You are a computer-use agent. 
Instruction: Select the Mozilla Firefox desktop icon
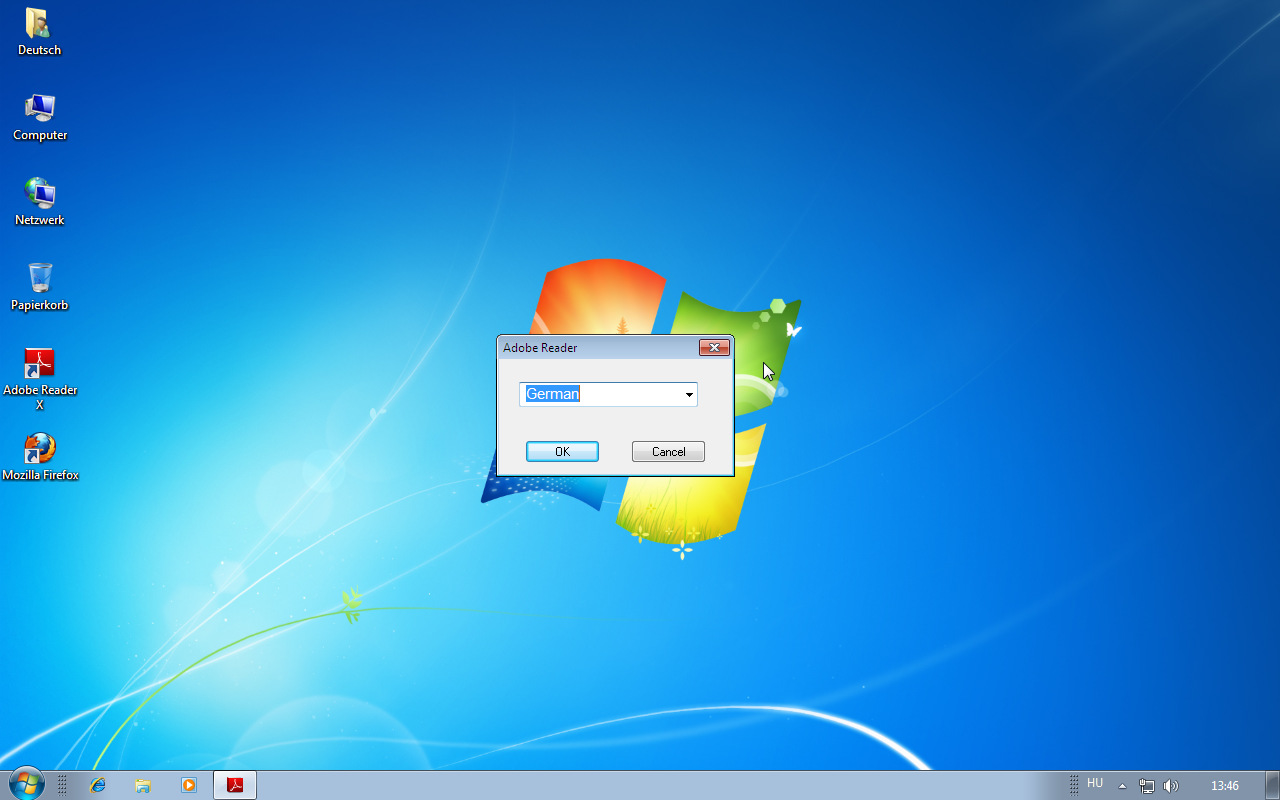point(40,457)
